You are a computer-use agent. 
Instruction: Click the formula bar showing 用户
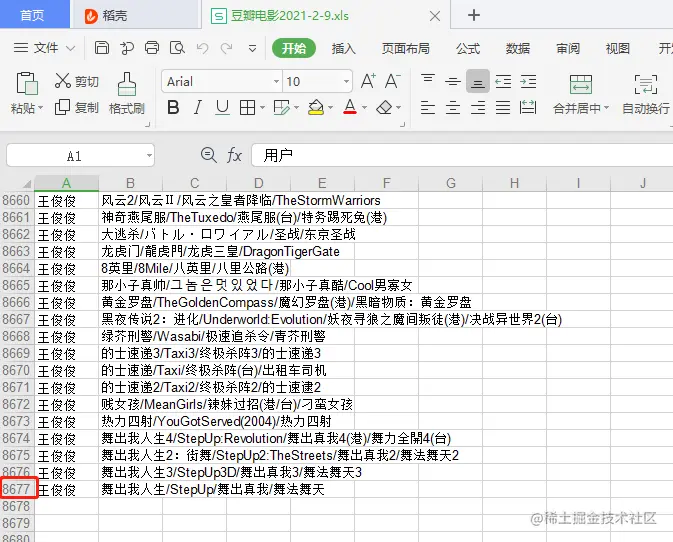click(462, 155)
